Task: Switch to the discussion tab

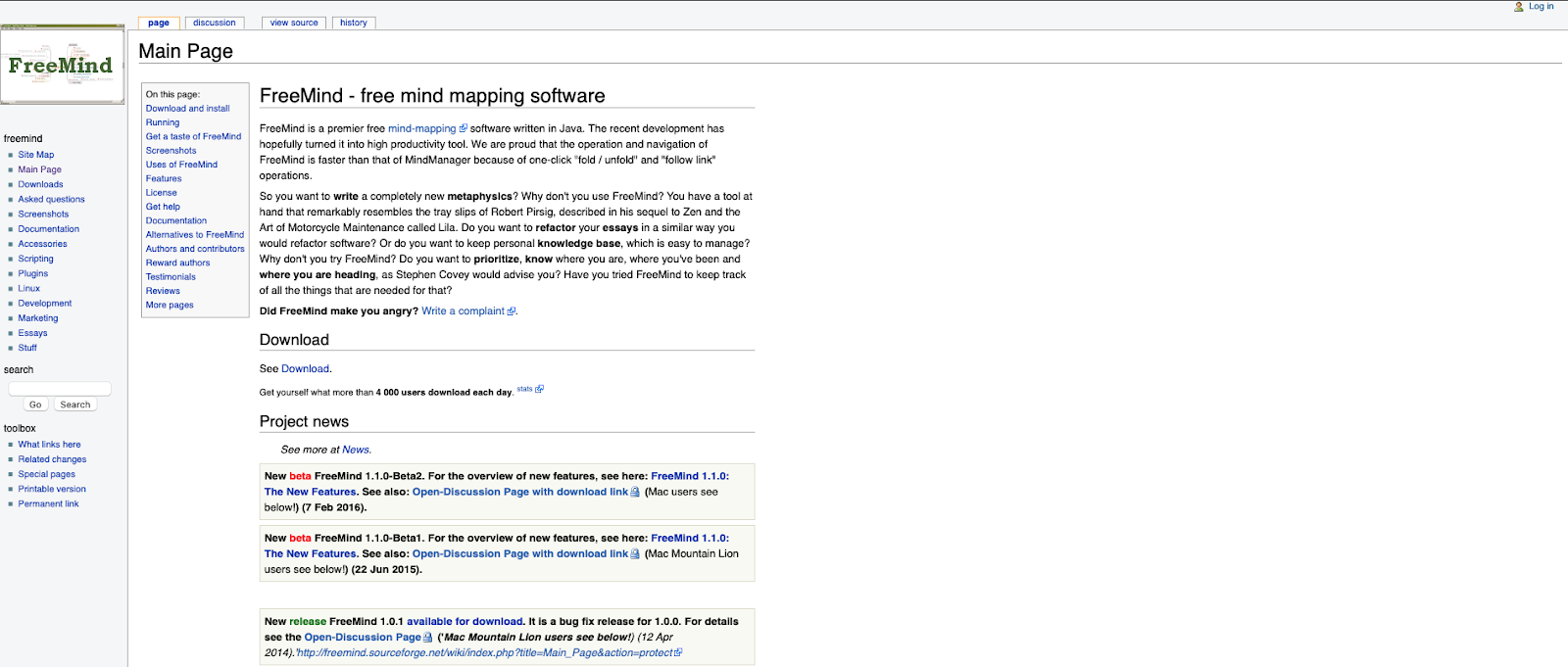Action: (215, 23)
